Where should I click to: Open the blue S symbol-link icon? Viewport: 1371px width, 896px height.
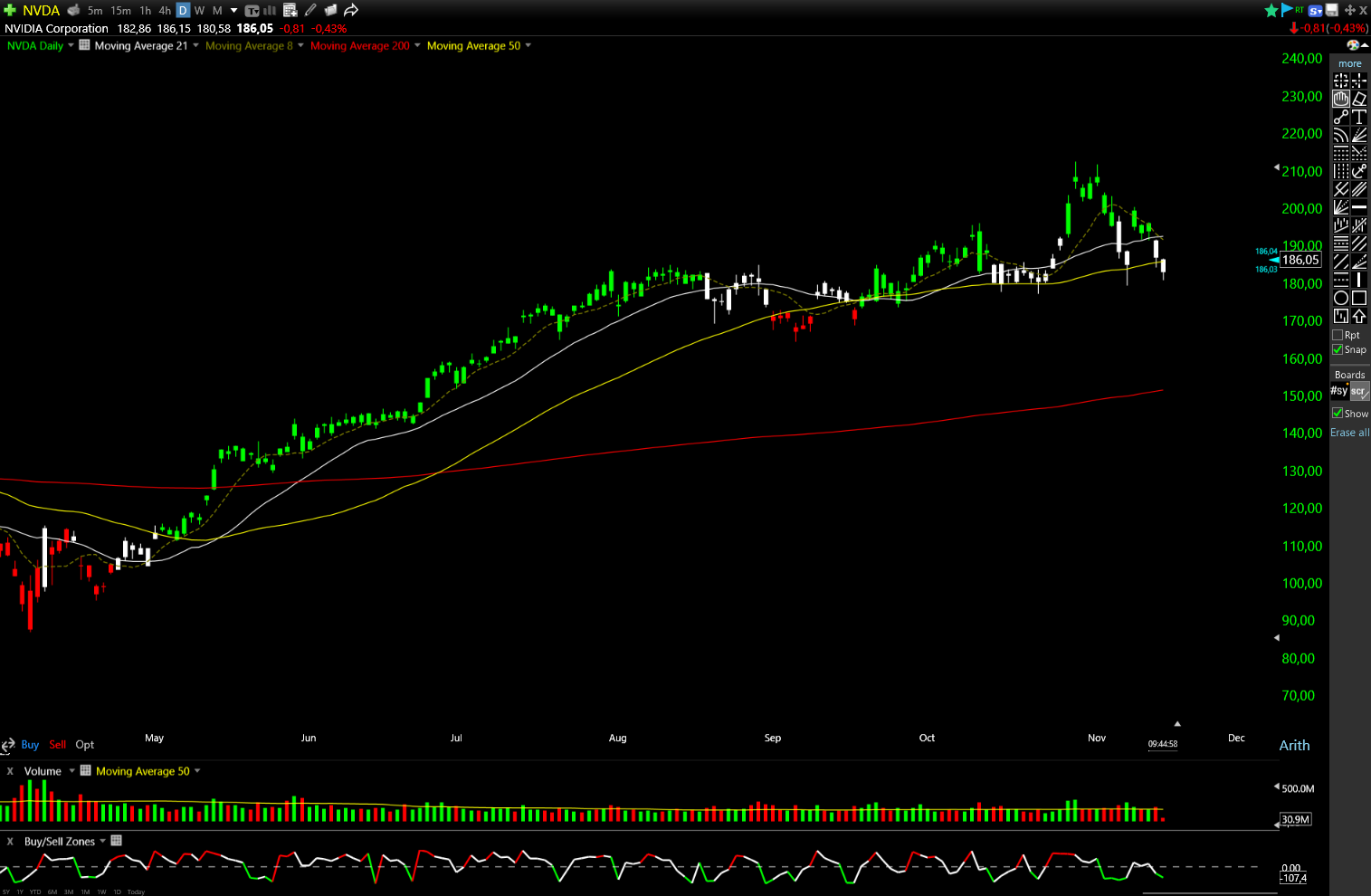[x=1316, y=11]
